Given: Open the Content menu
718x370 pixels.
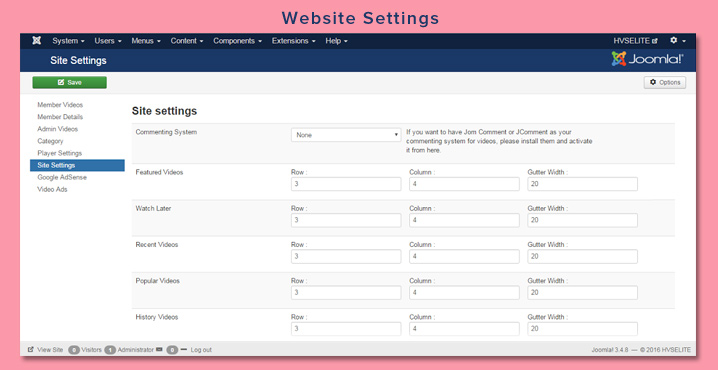Looking at the screenshot, I should [187, 41].
